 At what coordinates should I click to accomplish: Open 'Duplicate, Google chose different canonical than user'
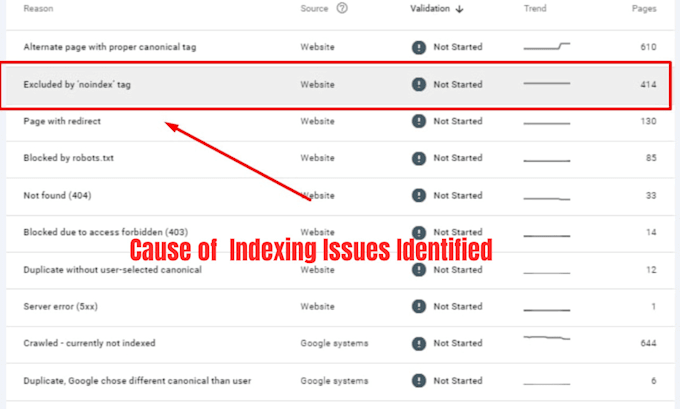[x=137, y=381]
